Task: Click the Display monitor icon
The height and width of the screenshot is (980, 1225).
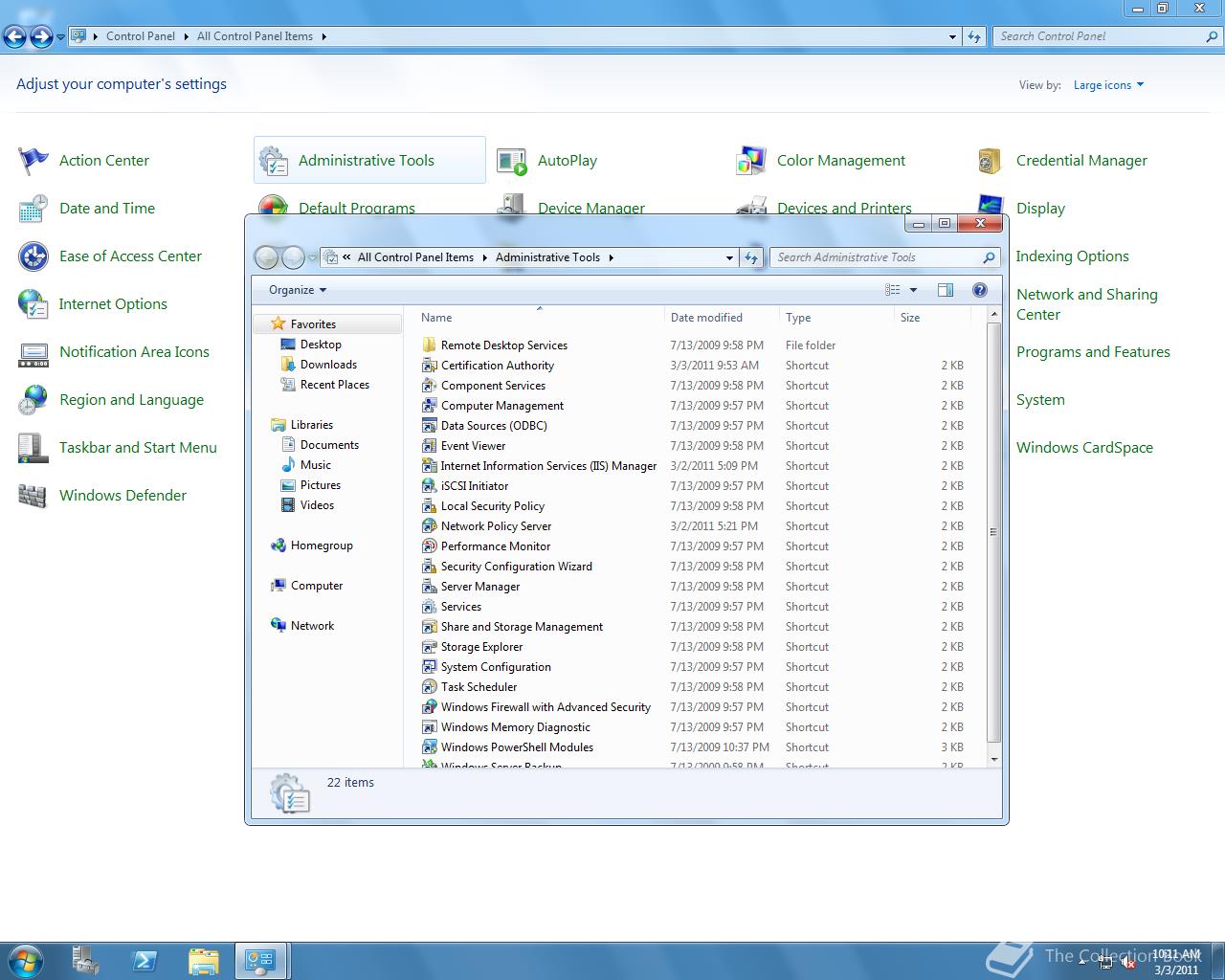Action: click(991, 204)
